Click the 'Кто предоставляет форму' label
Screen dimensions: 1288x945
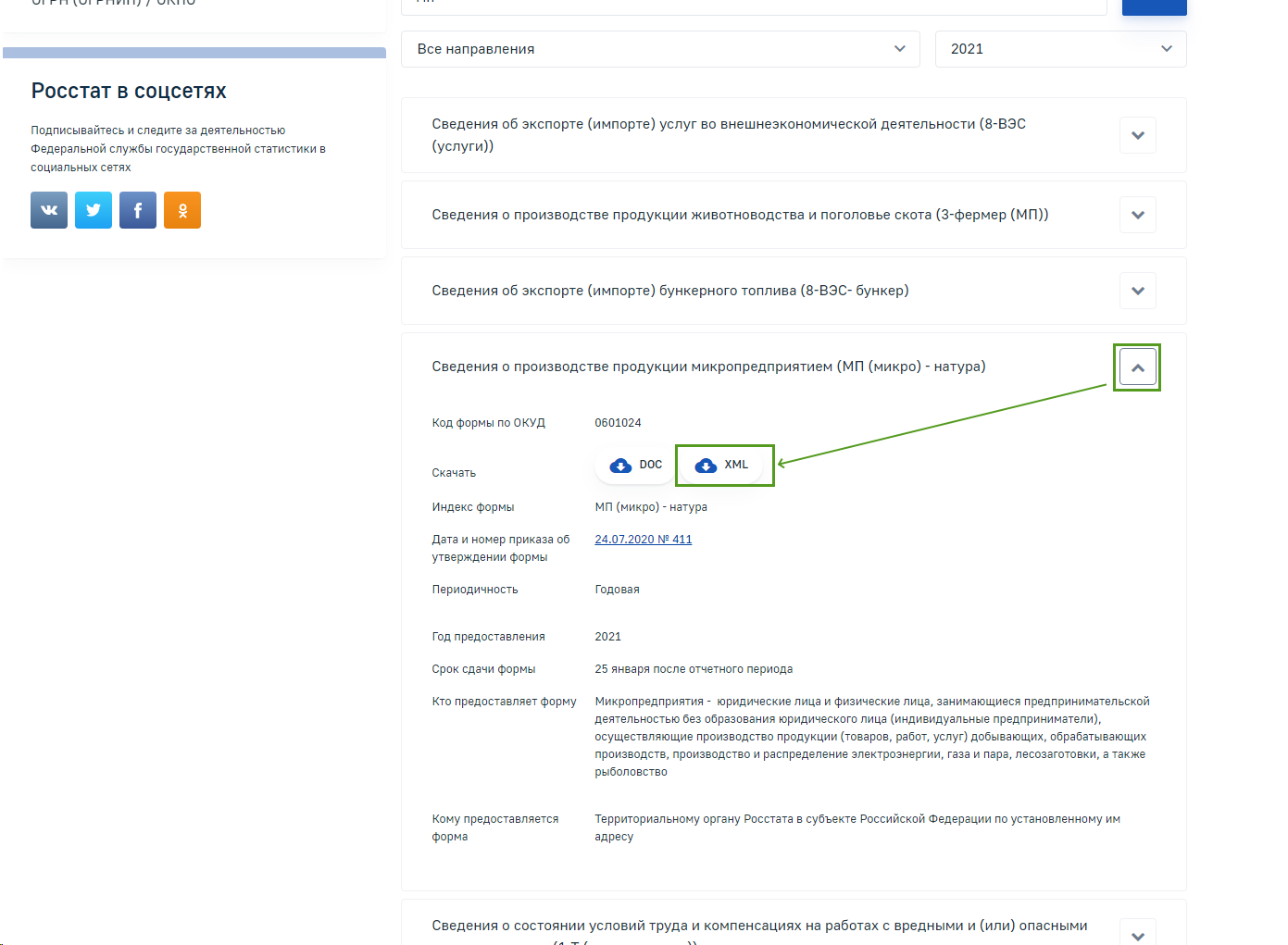[x=505, y=702]
